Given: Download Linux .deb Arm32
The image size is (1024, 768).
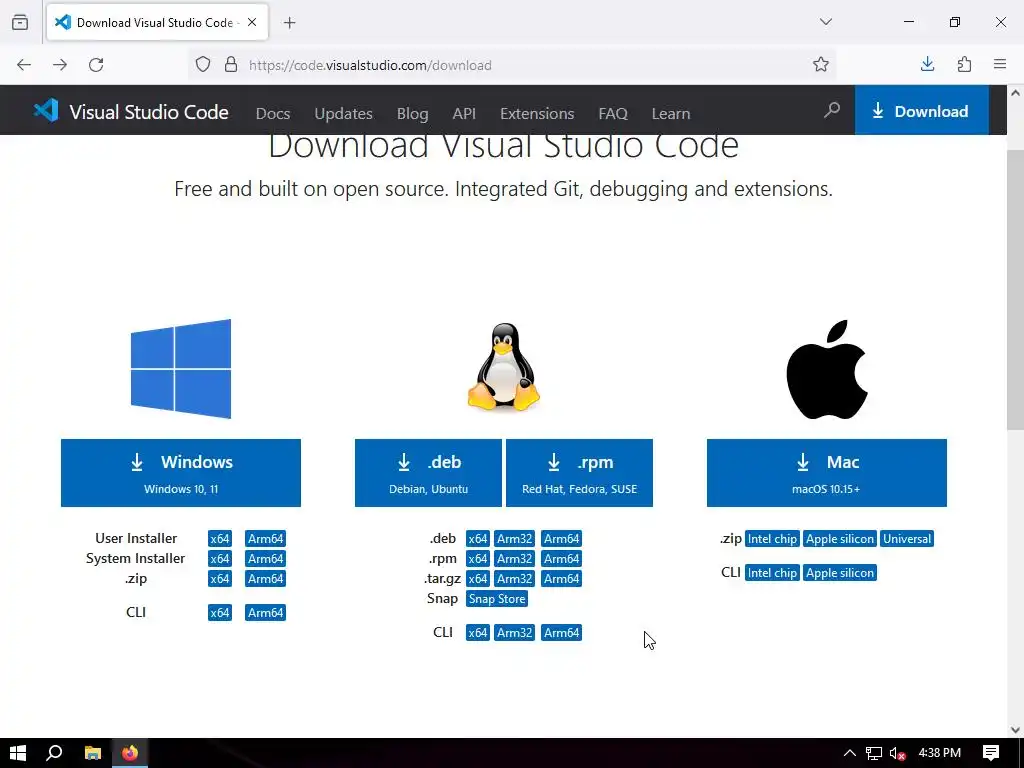Looking at the screenshot, I should click(515, 539).
